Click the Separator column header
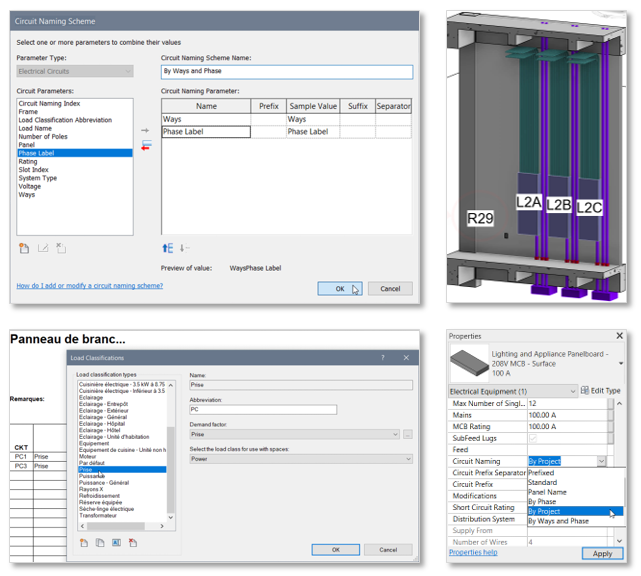 click(x=393, y=106)
